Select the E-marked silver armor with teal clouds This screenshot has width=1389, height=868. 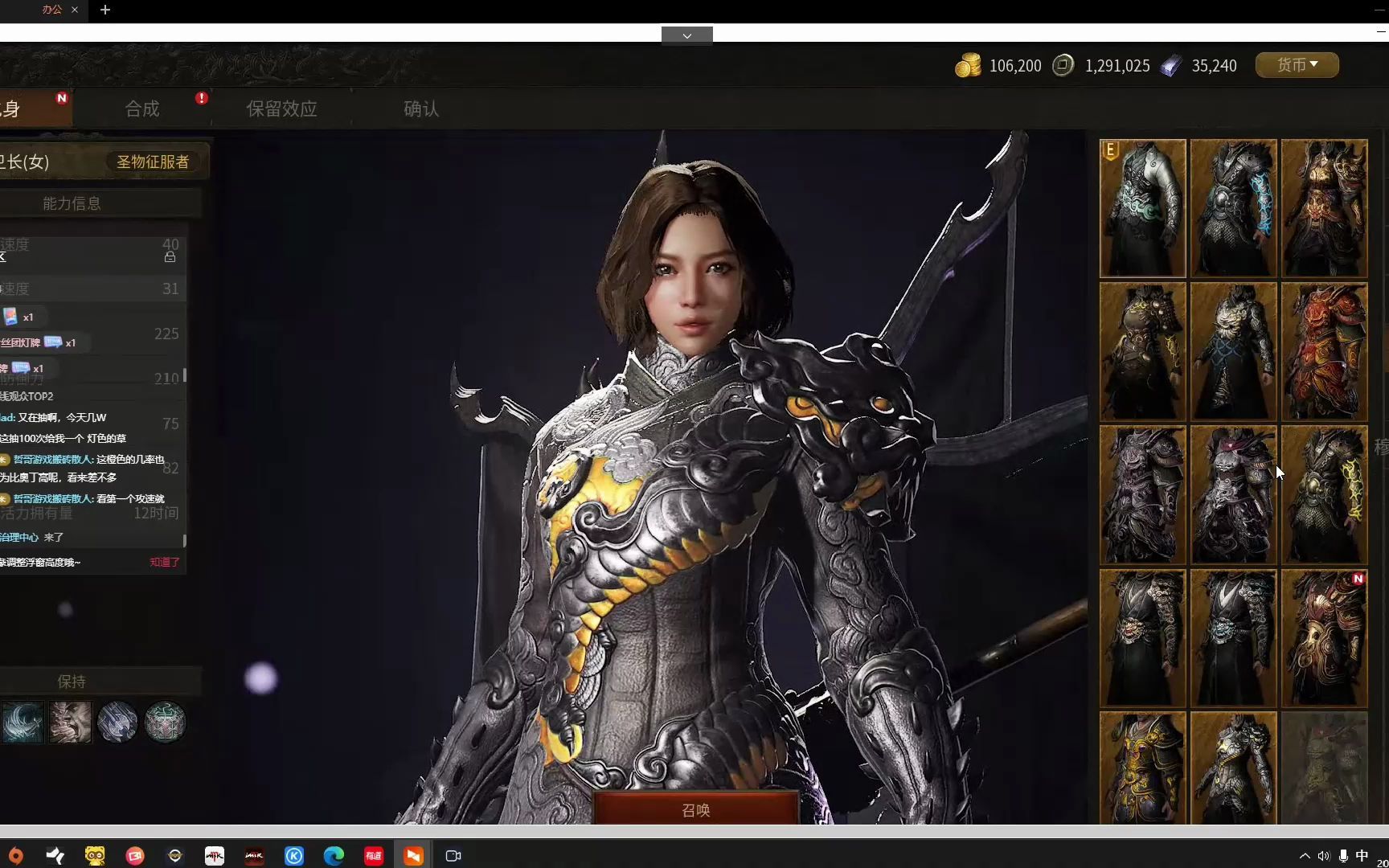coord(1142,208)
